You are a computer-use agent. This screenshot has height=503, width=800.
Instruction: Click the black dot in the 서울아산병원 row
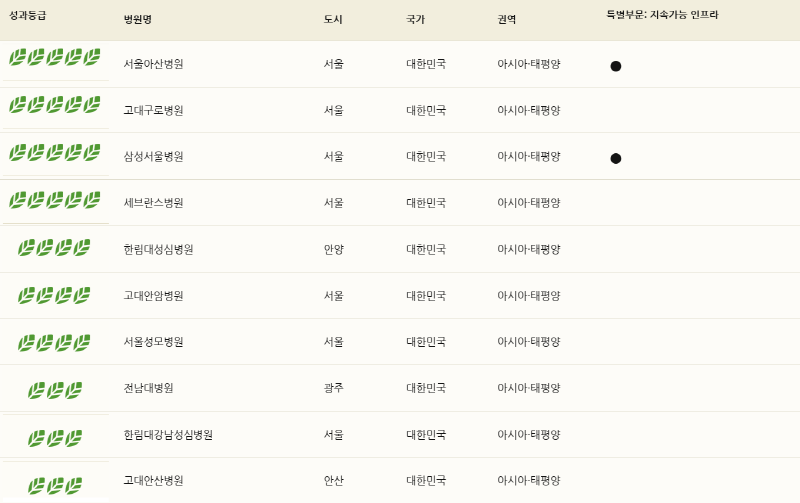[616, 66]
